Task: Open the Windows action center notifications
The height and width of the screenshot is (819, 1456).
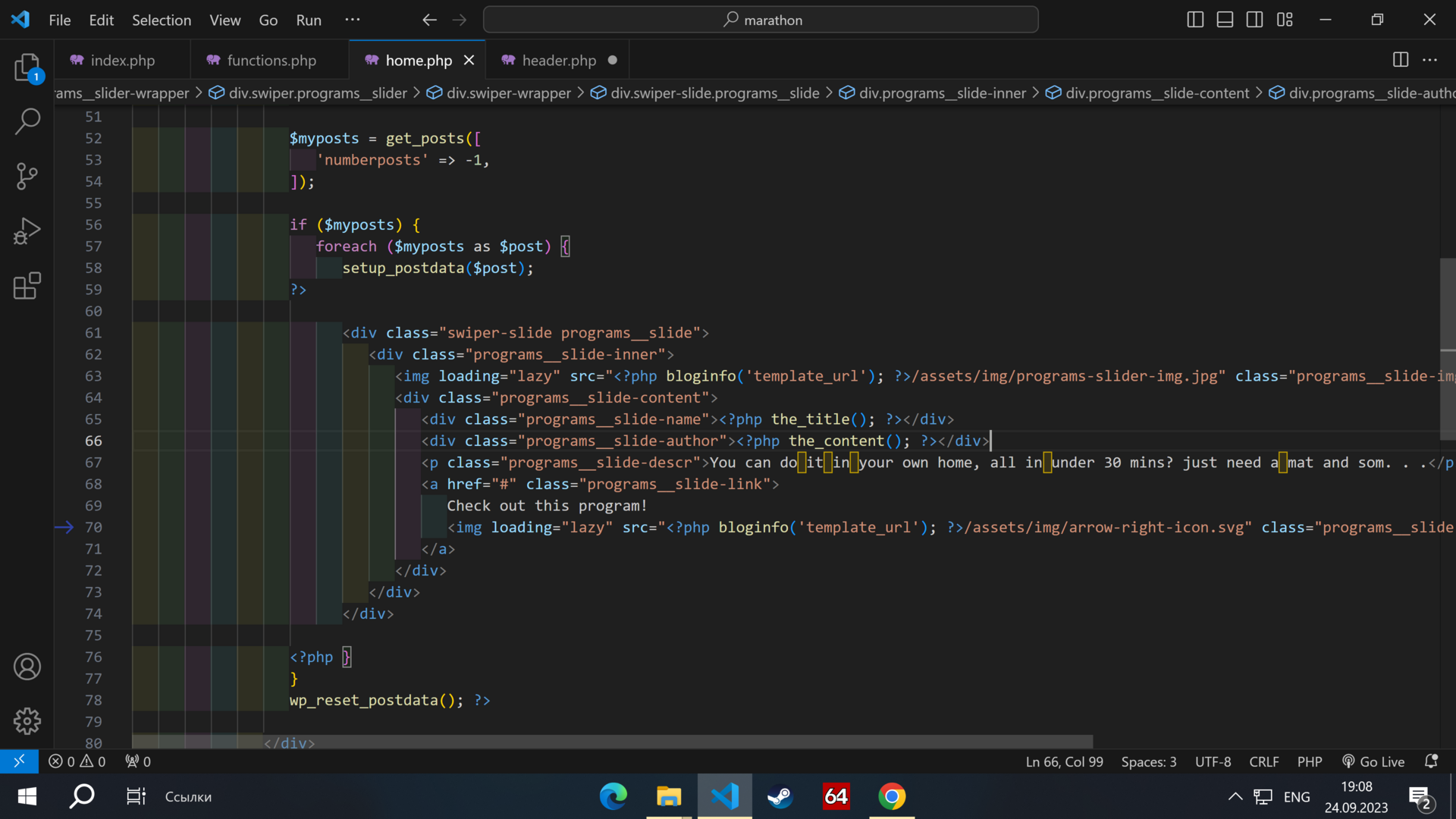Action: pos(1420,798)
